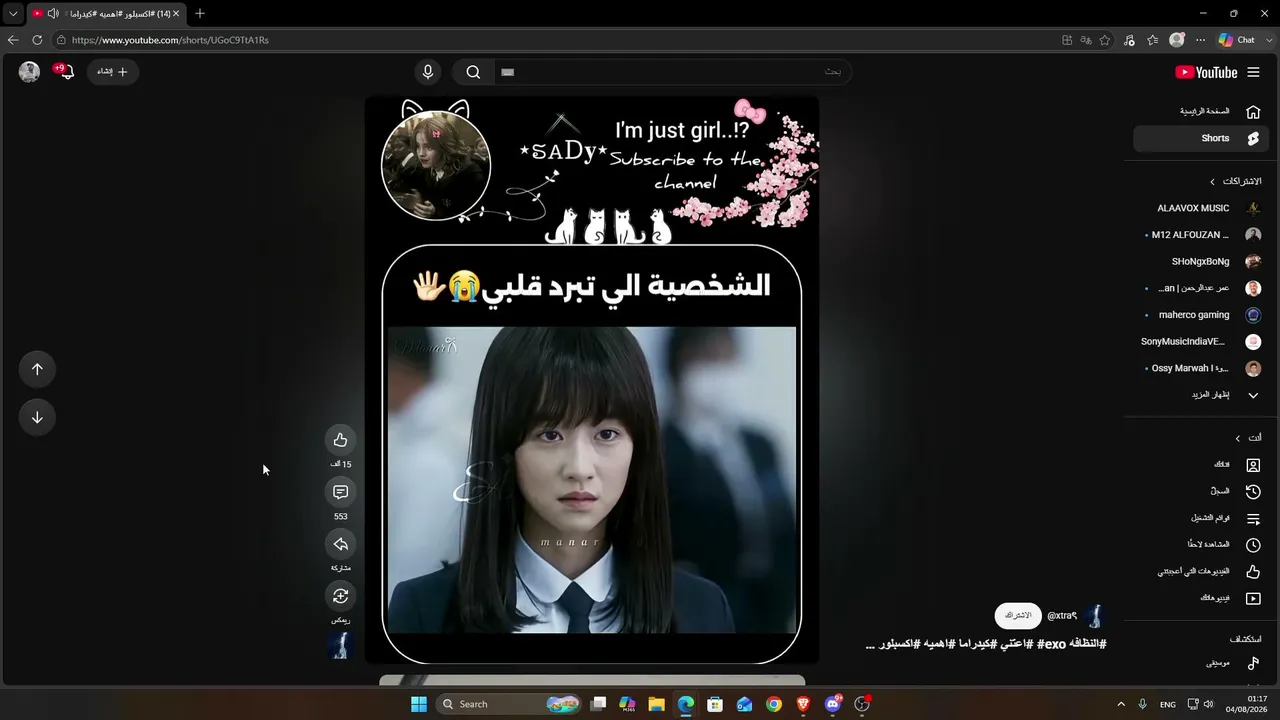
Task: Click the Edge translate page icon
Action: click(x=1086, y=40)
